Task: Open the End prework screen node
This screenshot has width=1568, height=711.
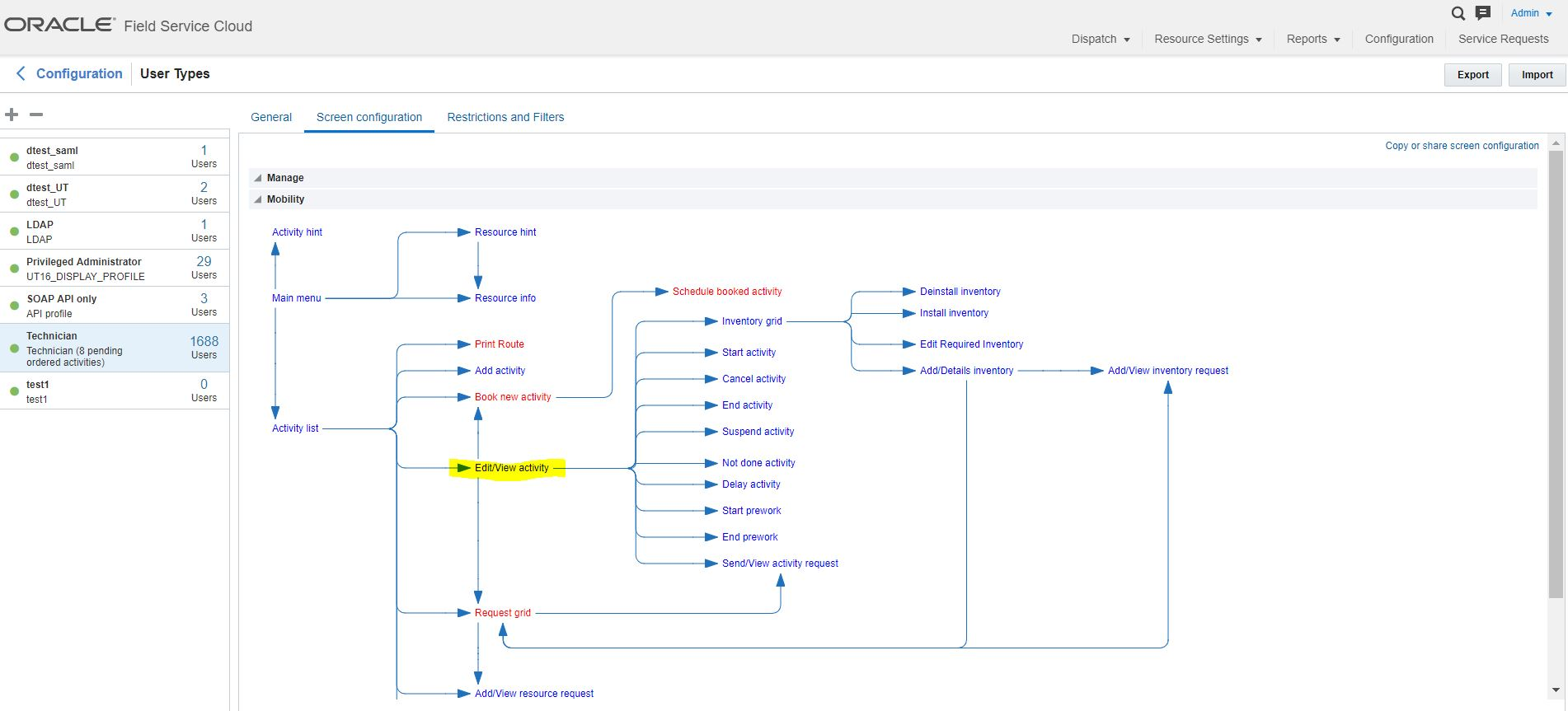Action: (x=749, y=537)
